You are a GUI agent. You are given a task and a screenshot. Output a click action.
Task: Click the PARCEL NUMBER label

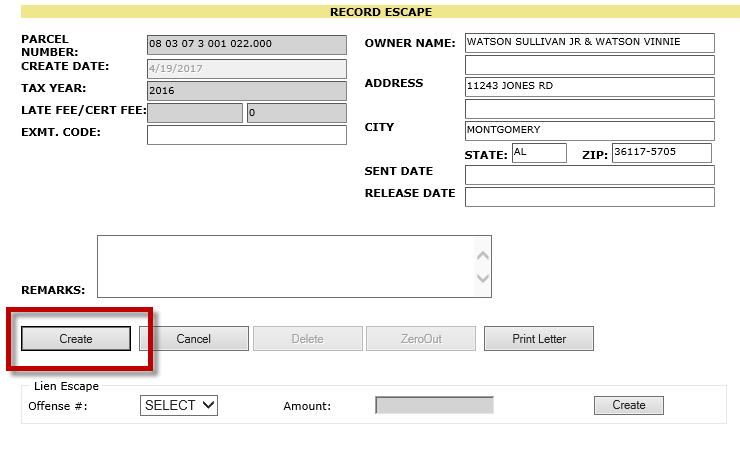(50, 45)
